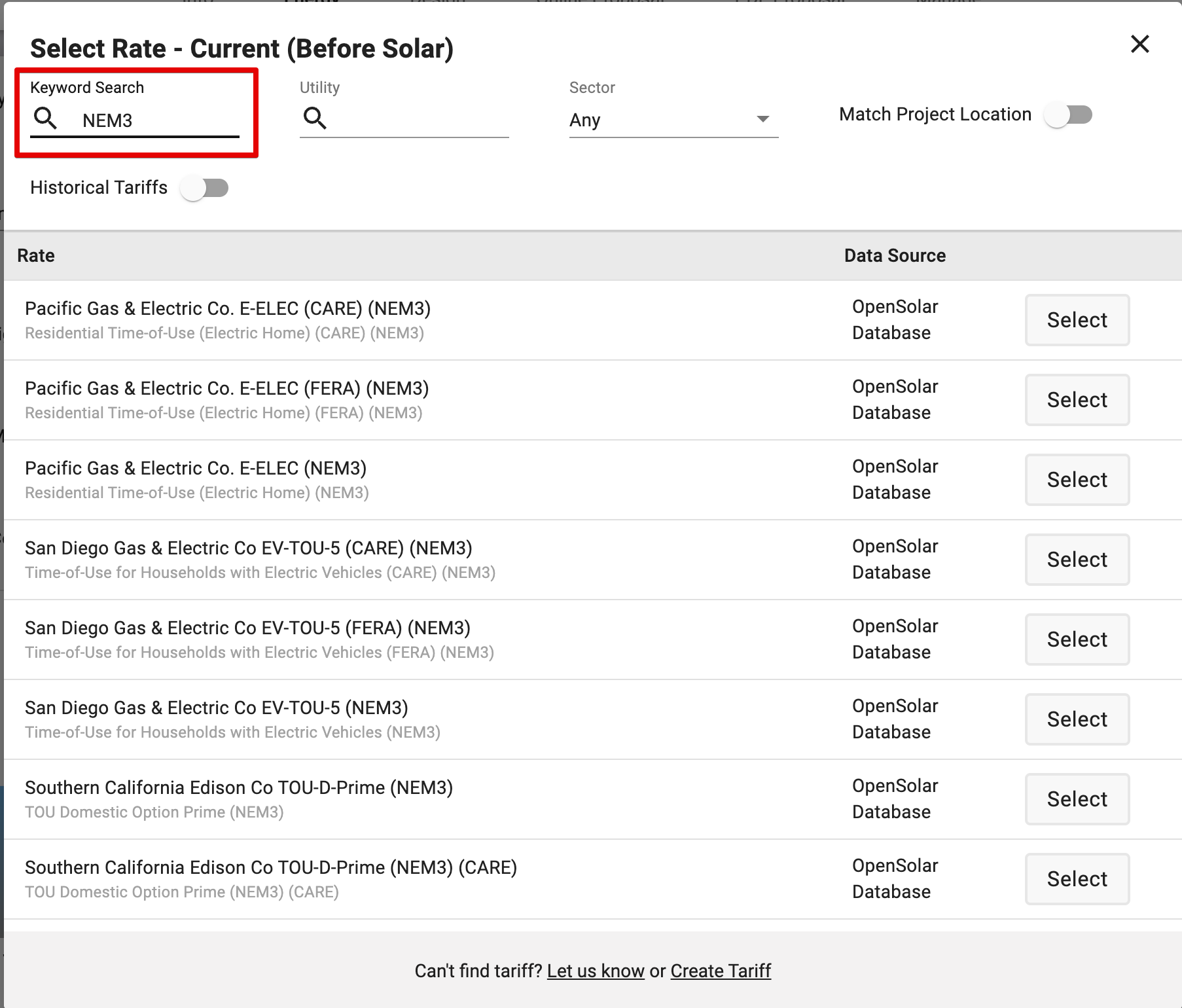
Task: Click 'Pacific Gas & Electric Co. E-ELEC (FERA) (NEM3)' text
Action: coord(227,388)
